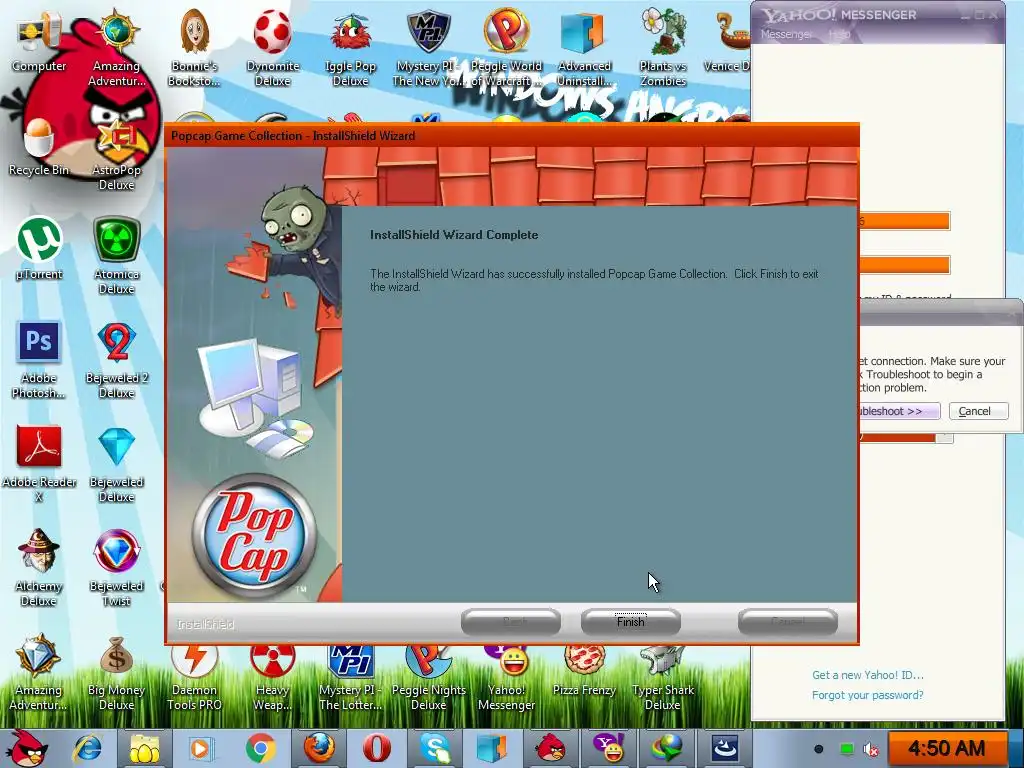Select the Iggle Pop Deluxe desktop icon
This screenshot has width=1024, height=768.
351,49
